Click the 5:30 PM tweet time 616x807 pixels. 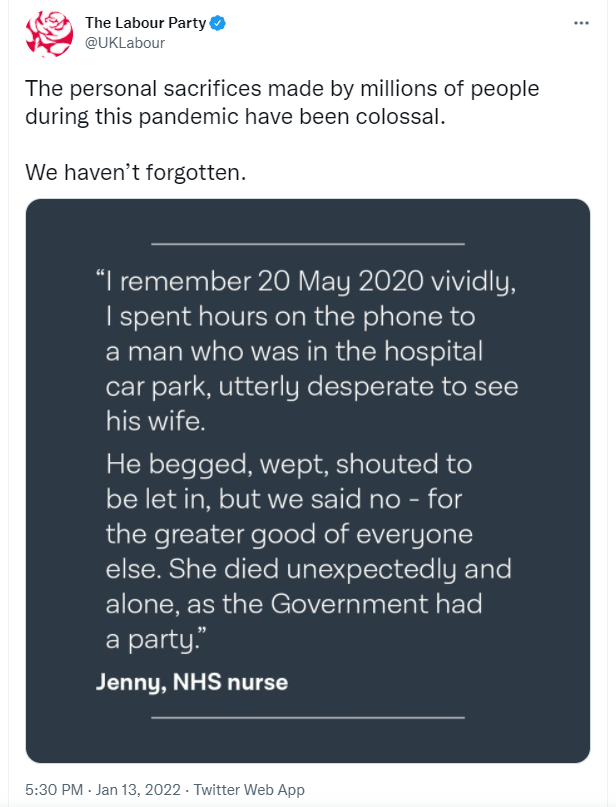56,790
